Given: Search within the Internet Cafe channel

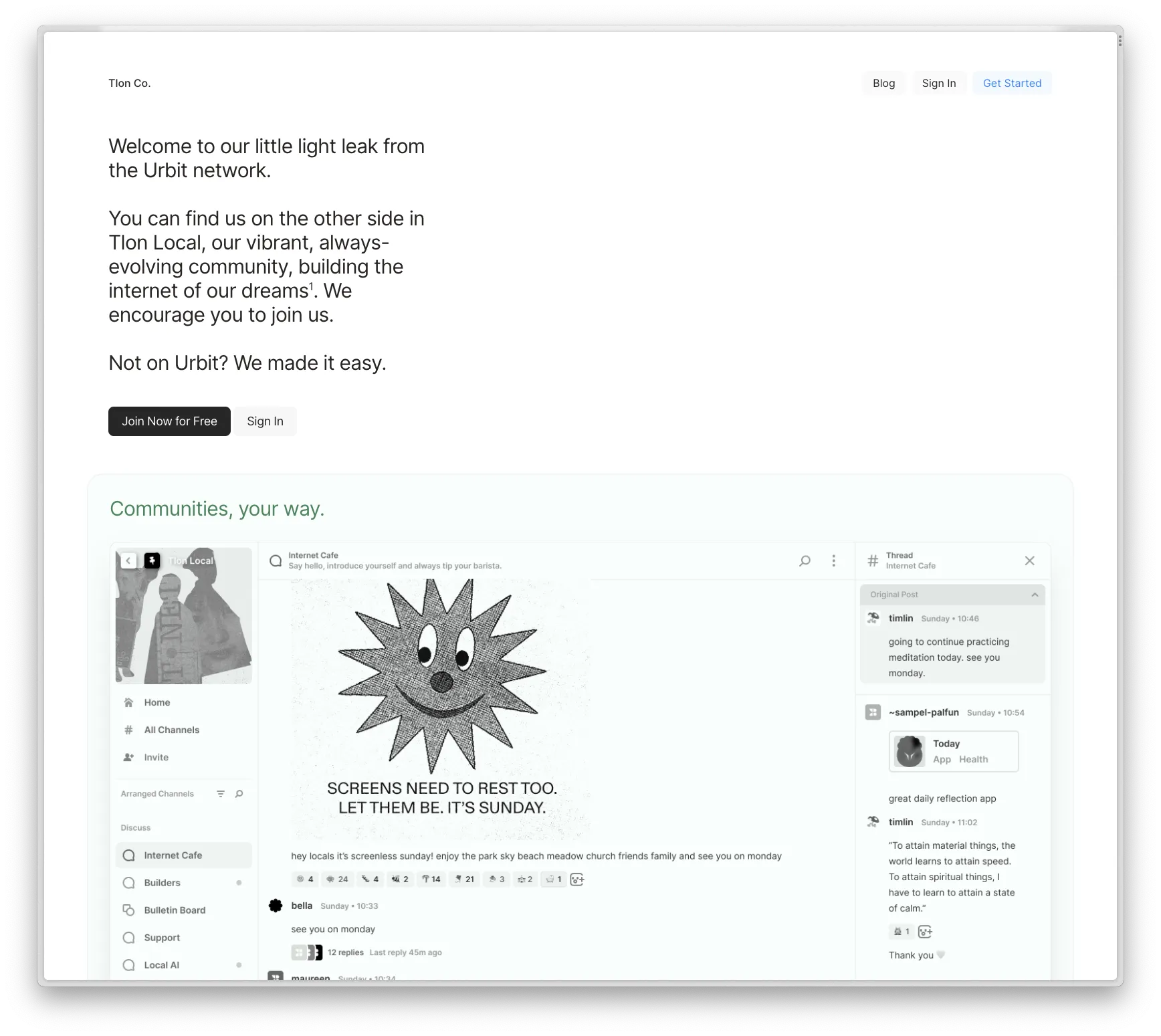Looking at the screenshot, I should pos(805,560).
